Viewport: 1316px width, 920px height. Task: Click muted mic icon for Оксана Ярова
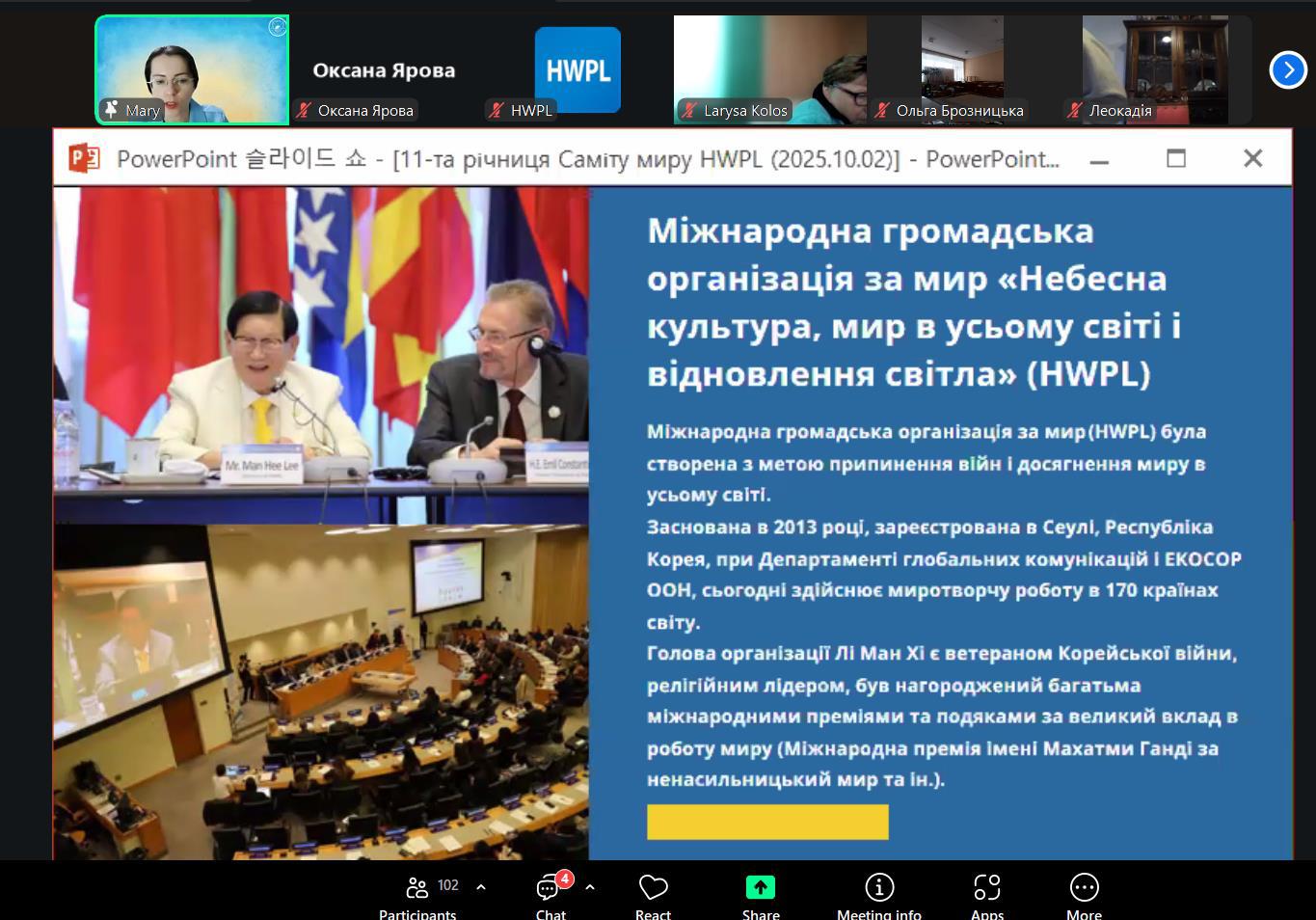click(304, 111)
